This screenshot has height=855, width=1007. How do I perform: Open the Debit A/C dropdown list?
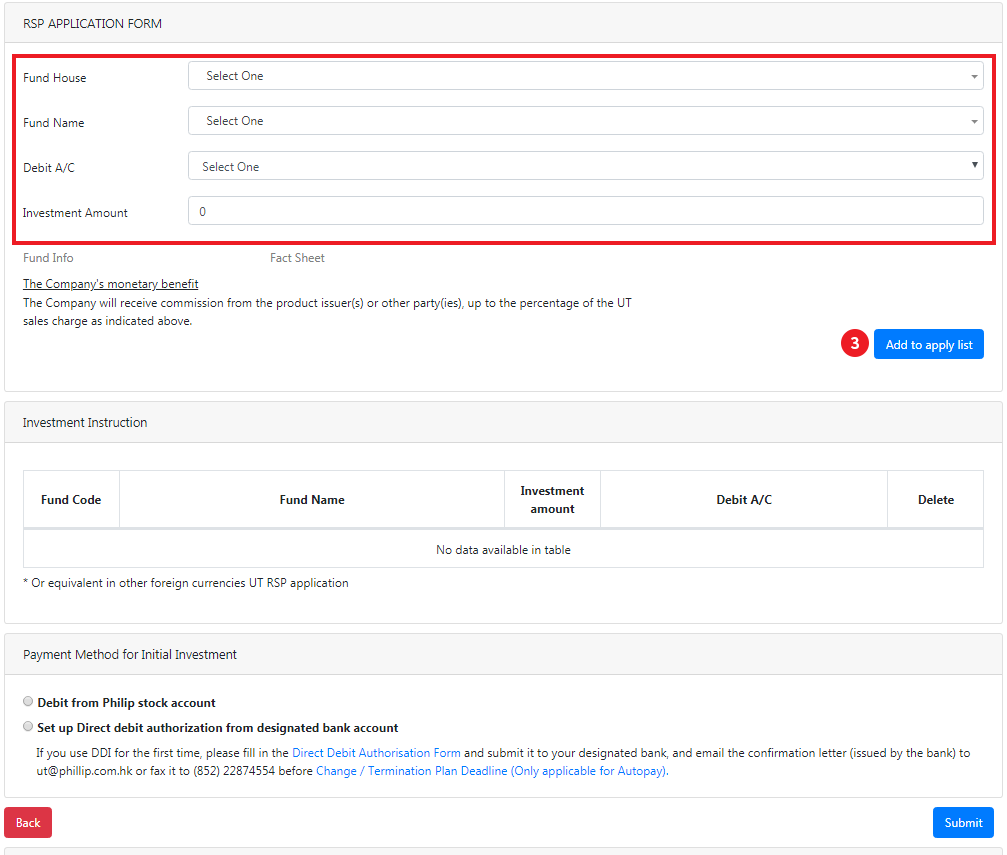pyautogui.click(x=585, y=167)
